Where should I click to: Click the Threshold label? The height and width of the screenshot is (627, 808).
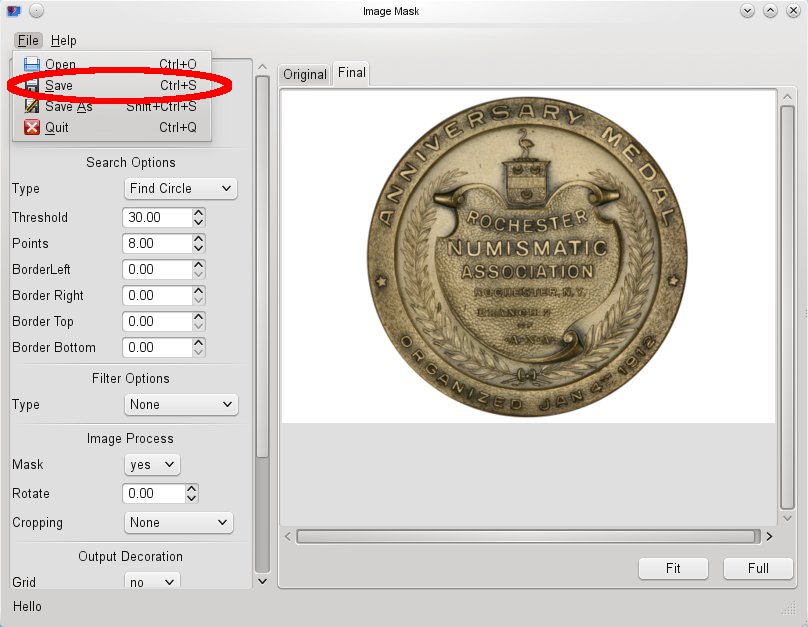pyautogui.click(x=40, y=217)
